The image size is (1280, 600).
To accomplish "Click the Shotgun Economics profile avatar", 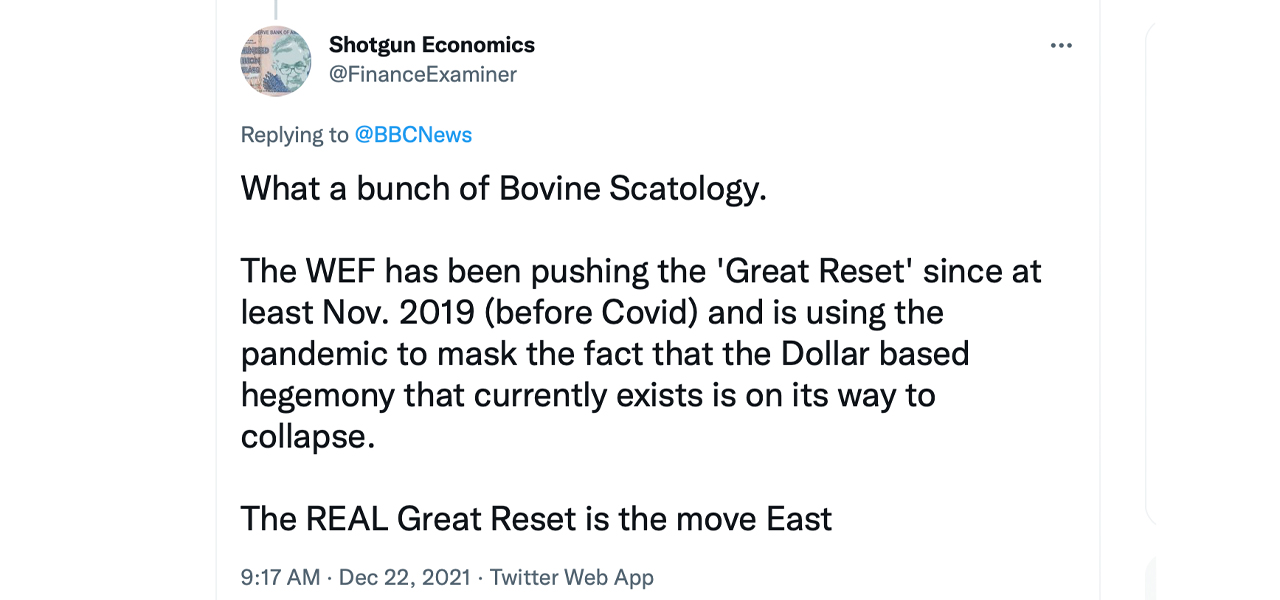I will point(276,61).
